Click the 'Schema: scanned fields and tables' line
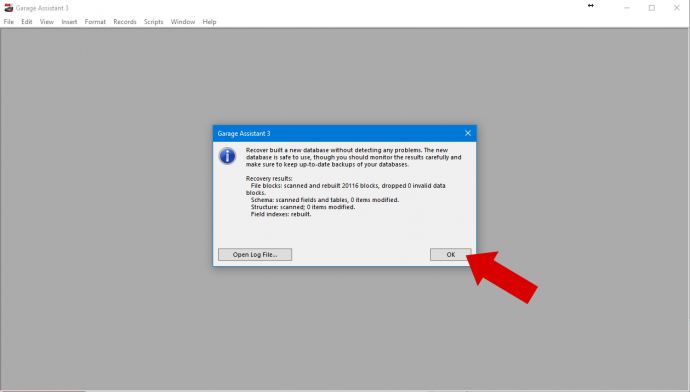Image resolution: width=690 pixels, height=392 pixels. point(325,200)
